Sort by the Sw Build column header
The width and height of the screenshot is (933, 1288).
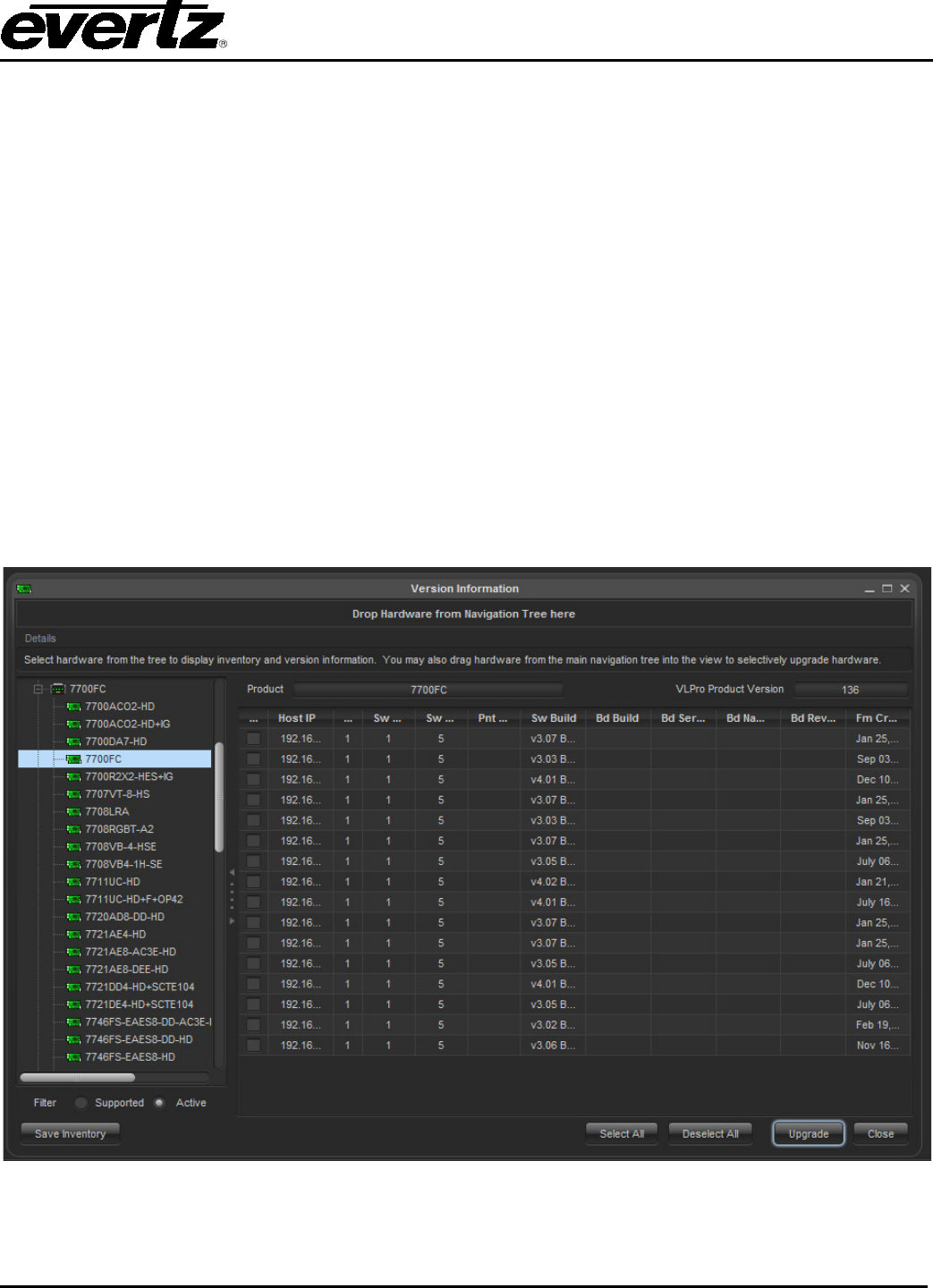point(553,718)
